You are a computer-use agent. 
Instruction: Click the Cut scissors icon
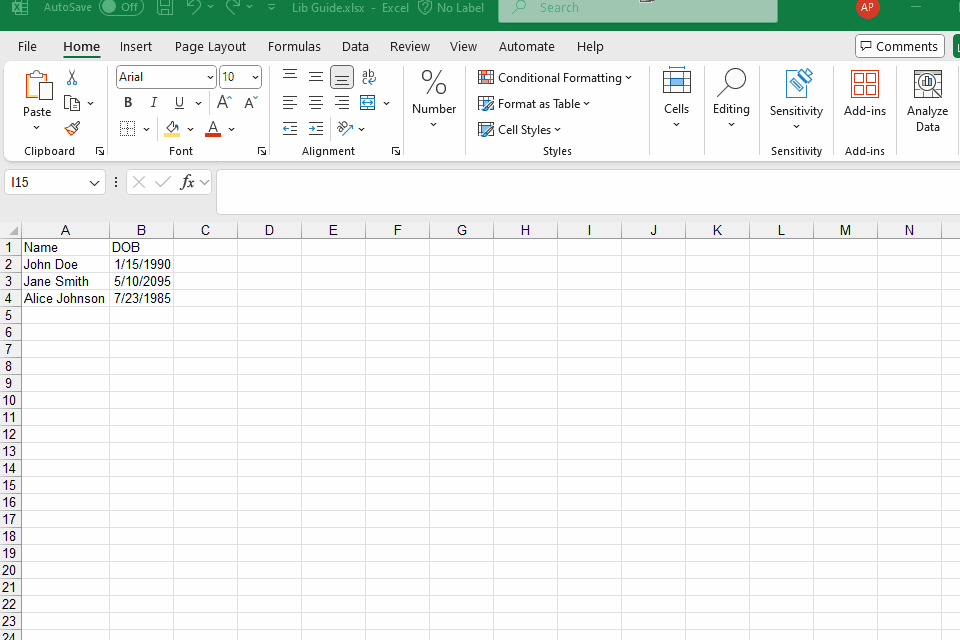[72, 77]
